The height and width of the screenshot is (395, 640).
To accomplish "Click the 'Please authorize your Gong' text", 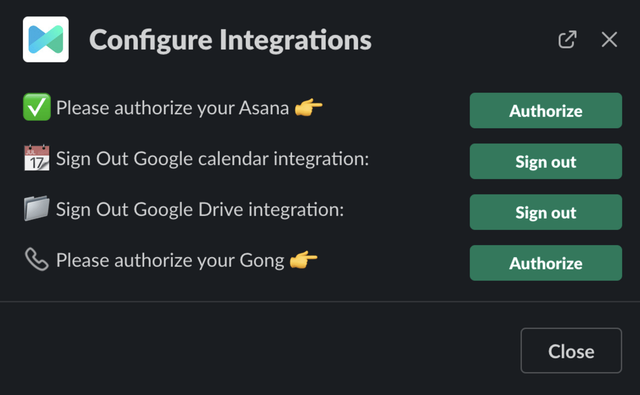I will [x=170, y=261].
